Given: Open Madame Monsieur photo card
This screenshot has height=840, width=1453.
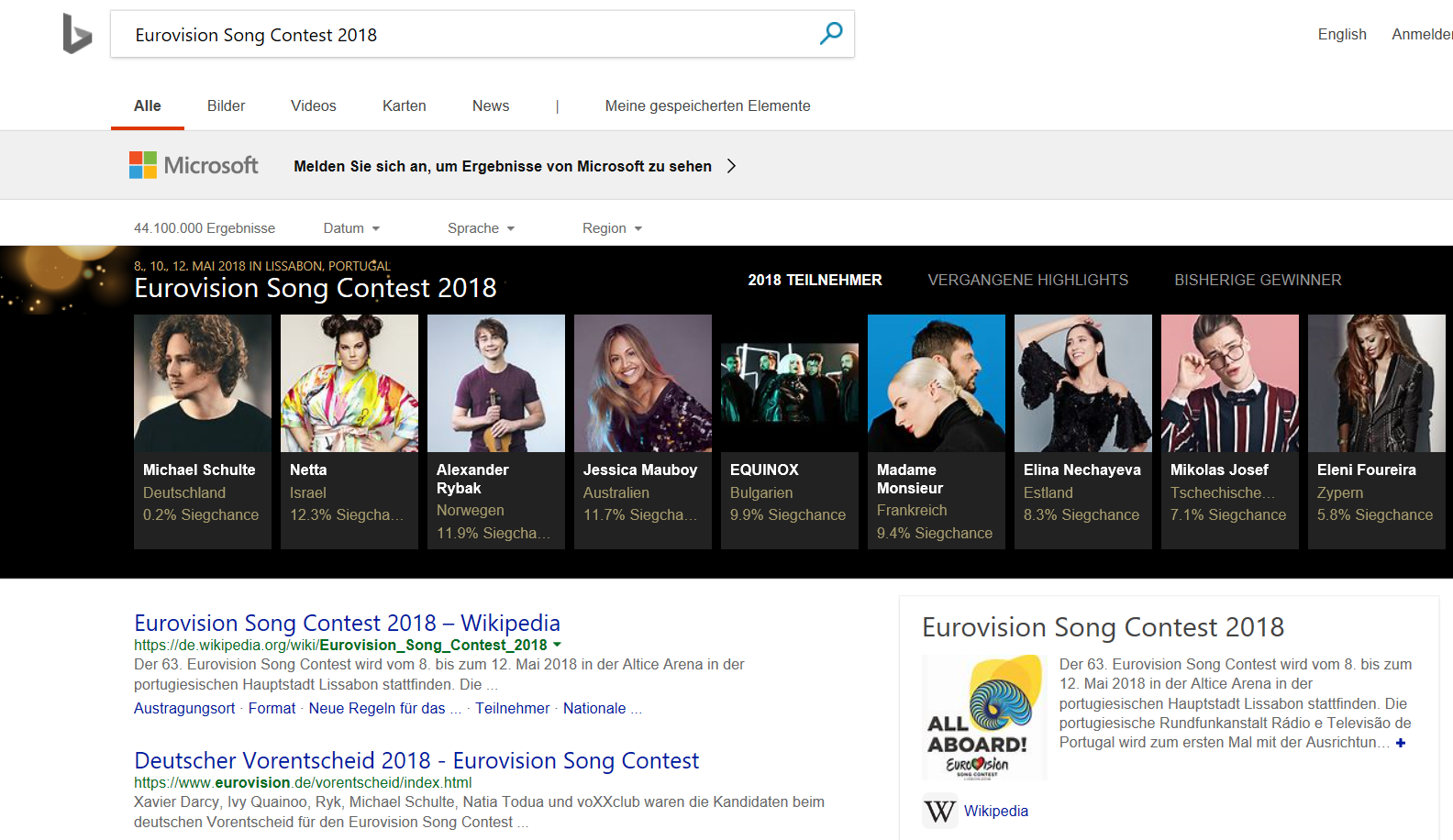Looking at the screenshot, I should pos(937,383).
